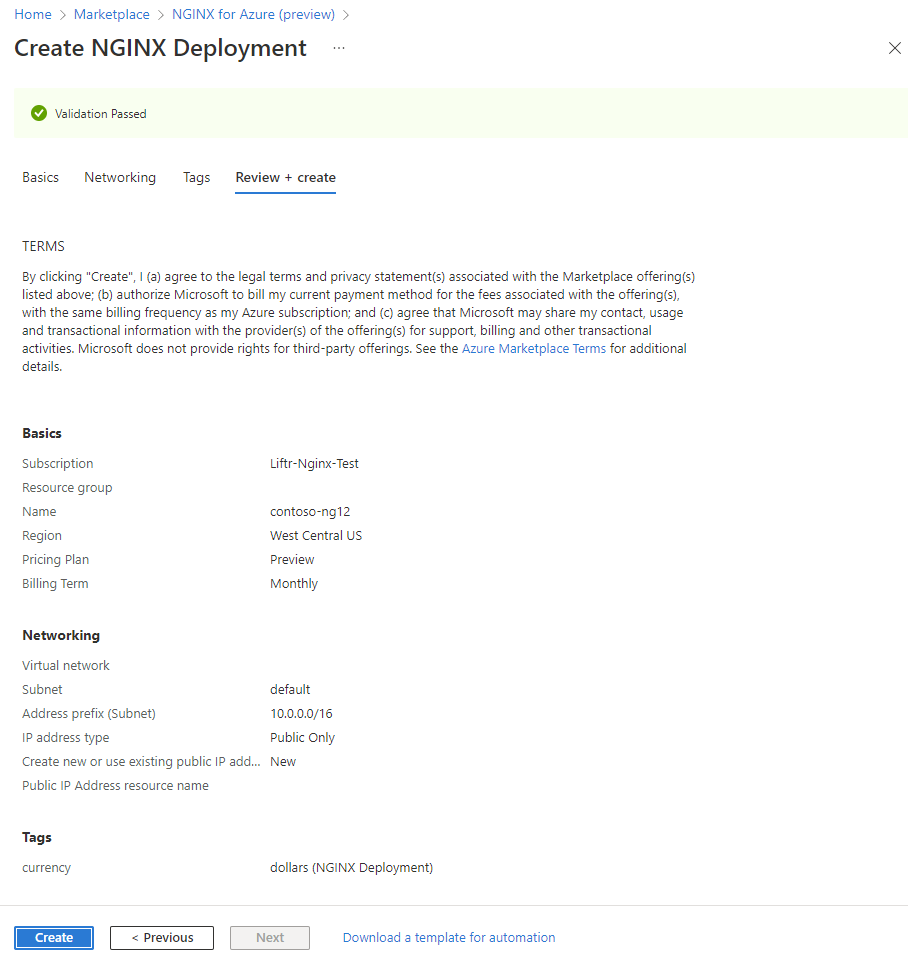
Task: Click the Validation Passed message text
Action: click(101, 114)
